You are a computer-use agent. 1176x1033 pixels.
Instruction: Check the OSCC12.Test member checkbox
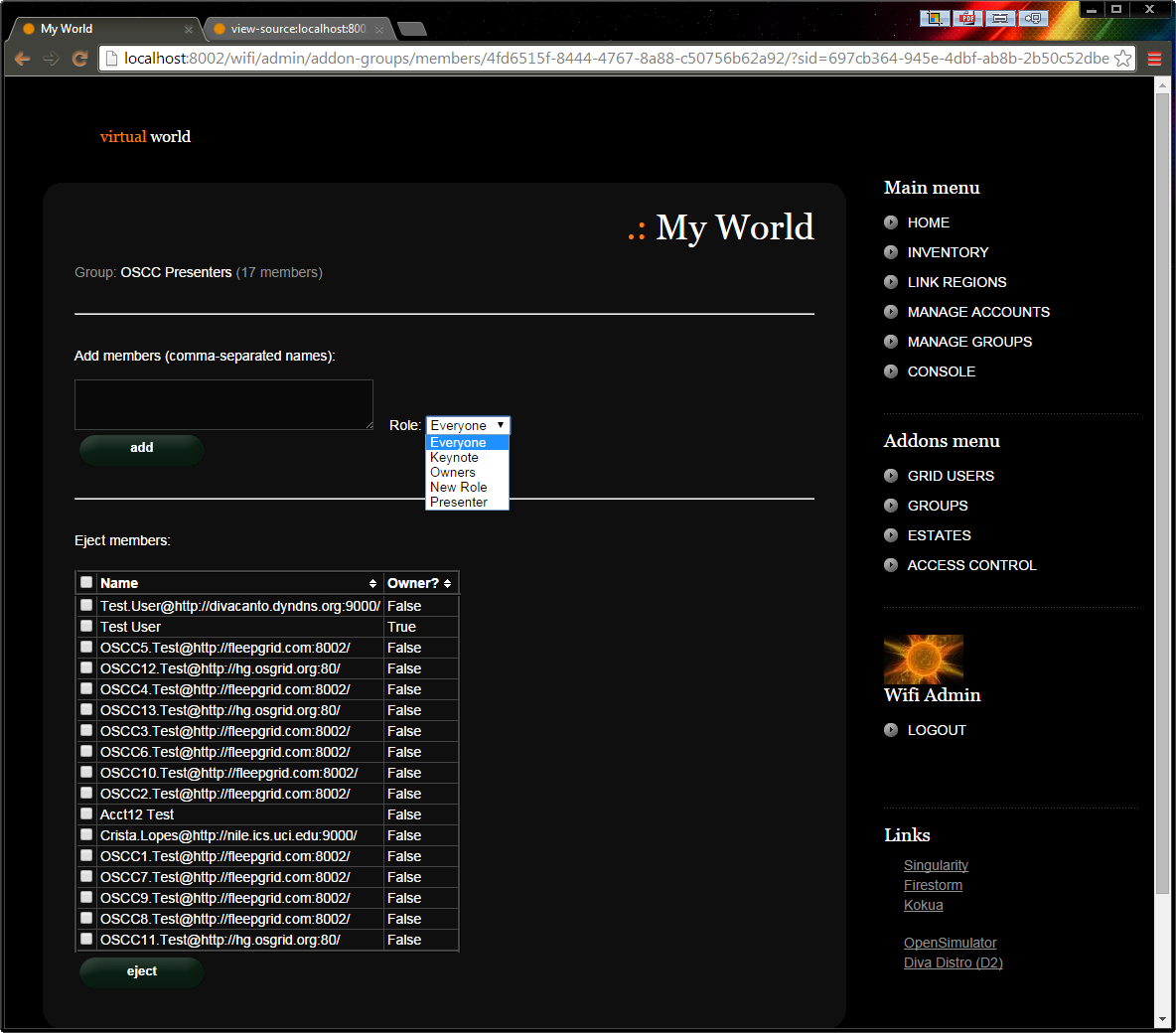click(86, 667)
